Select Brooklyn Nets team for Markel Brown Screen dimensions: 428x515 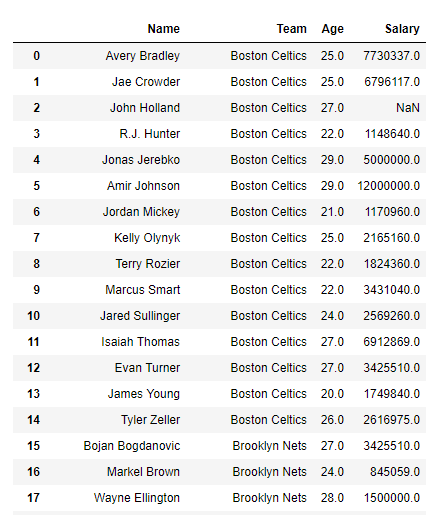269,472
